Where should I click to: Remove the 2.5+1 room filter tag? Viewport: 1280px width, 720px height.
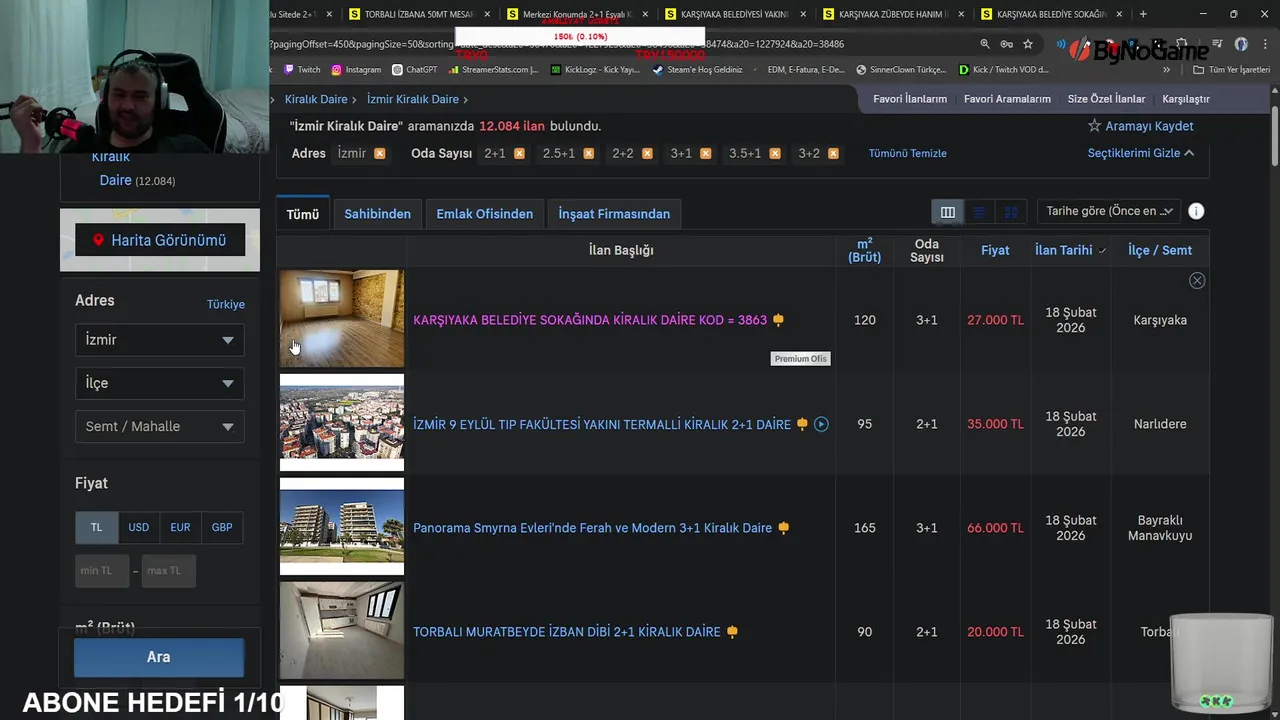(589, 154)
